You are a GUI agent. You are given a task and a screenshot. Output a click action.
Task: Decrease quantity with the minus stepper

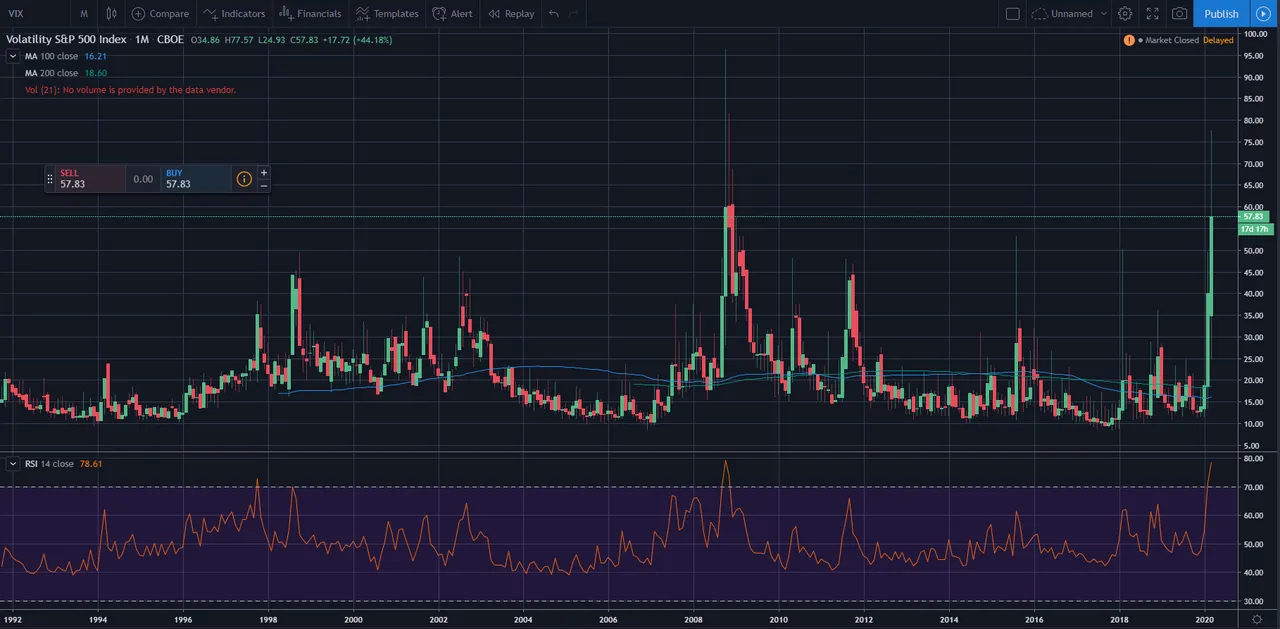pos(264,186)
